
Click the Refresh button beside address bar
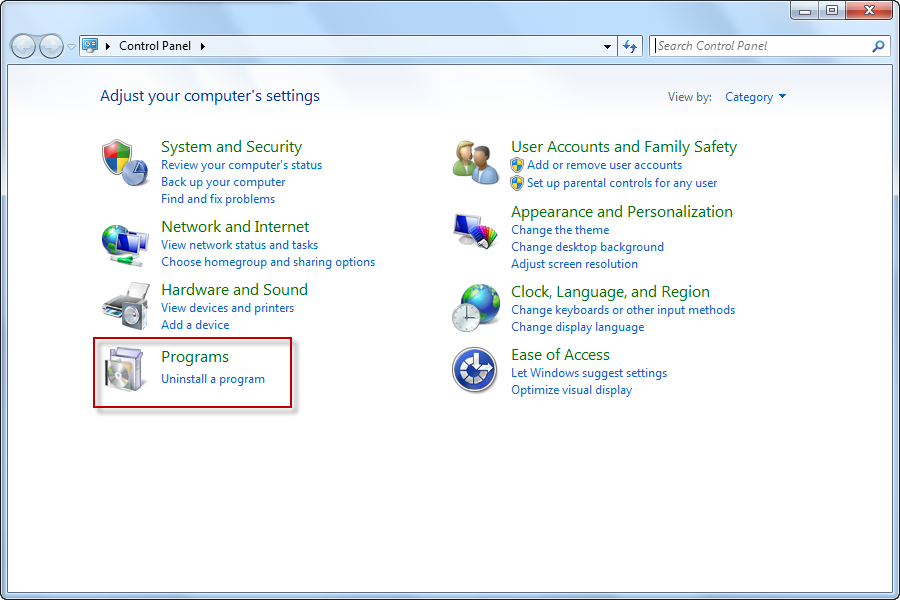coord(630,46)
